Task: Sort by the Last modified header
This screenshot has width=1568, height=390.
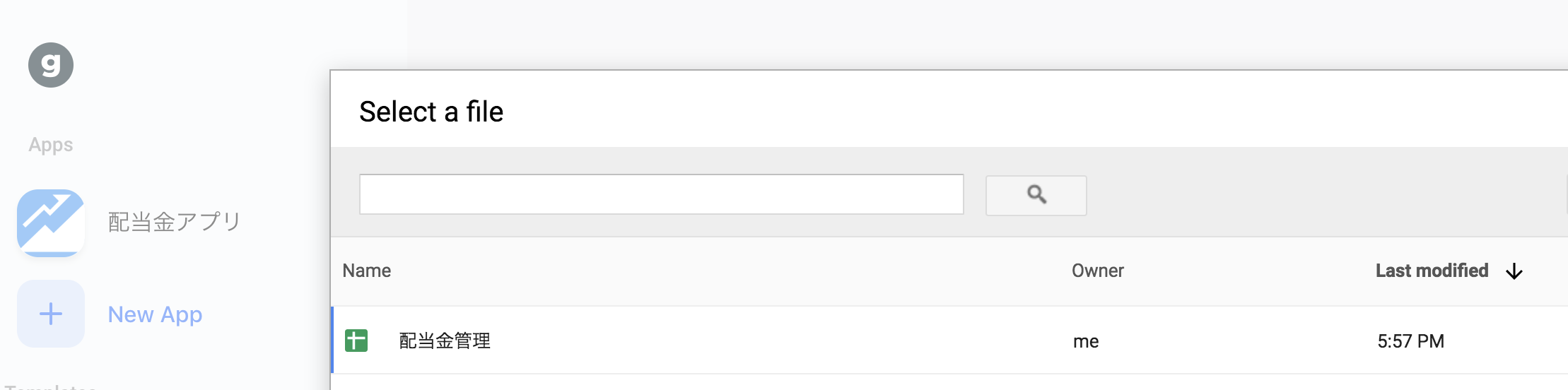Action: (1432, 271)
